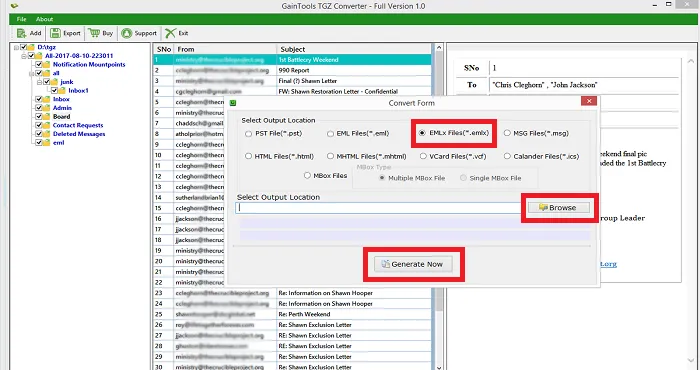Viewport: 700px width, 370px height.
Task: Click the Convert Form dialog title icon
Action: click(233, 103)
